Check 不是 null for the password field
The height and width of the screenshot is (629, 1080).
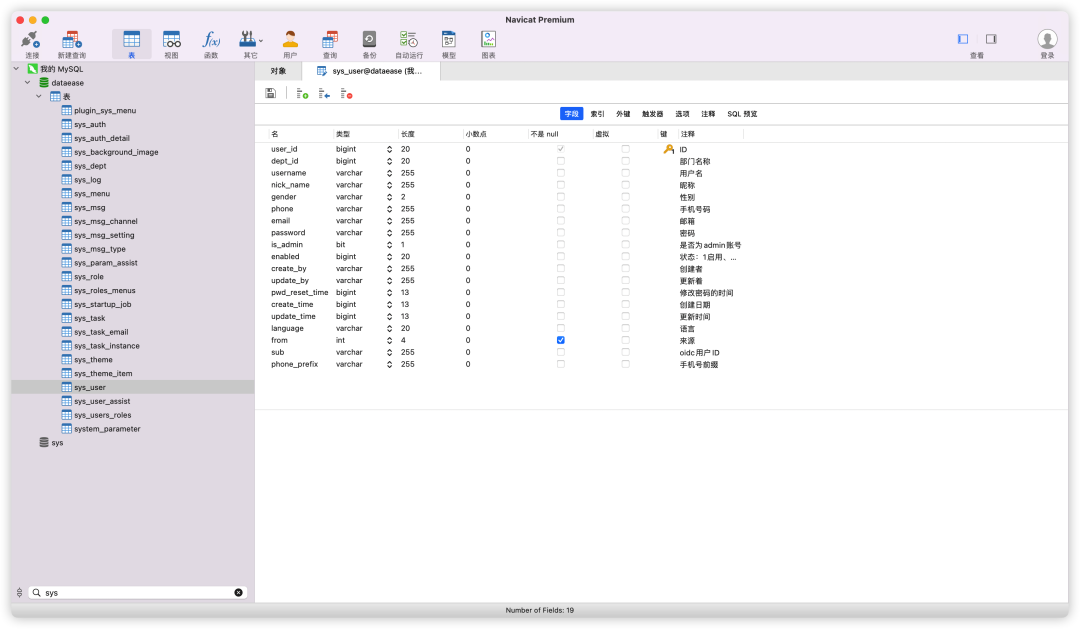(560, 232)
